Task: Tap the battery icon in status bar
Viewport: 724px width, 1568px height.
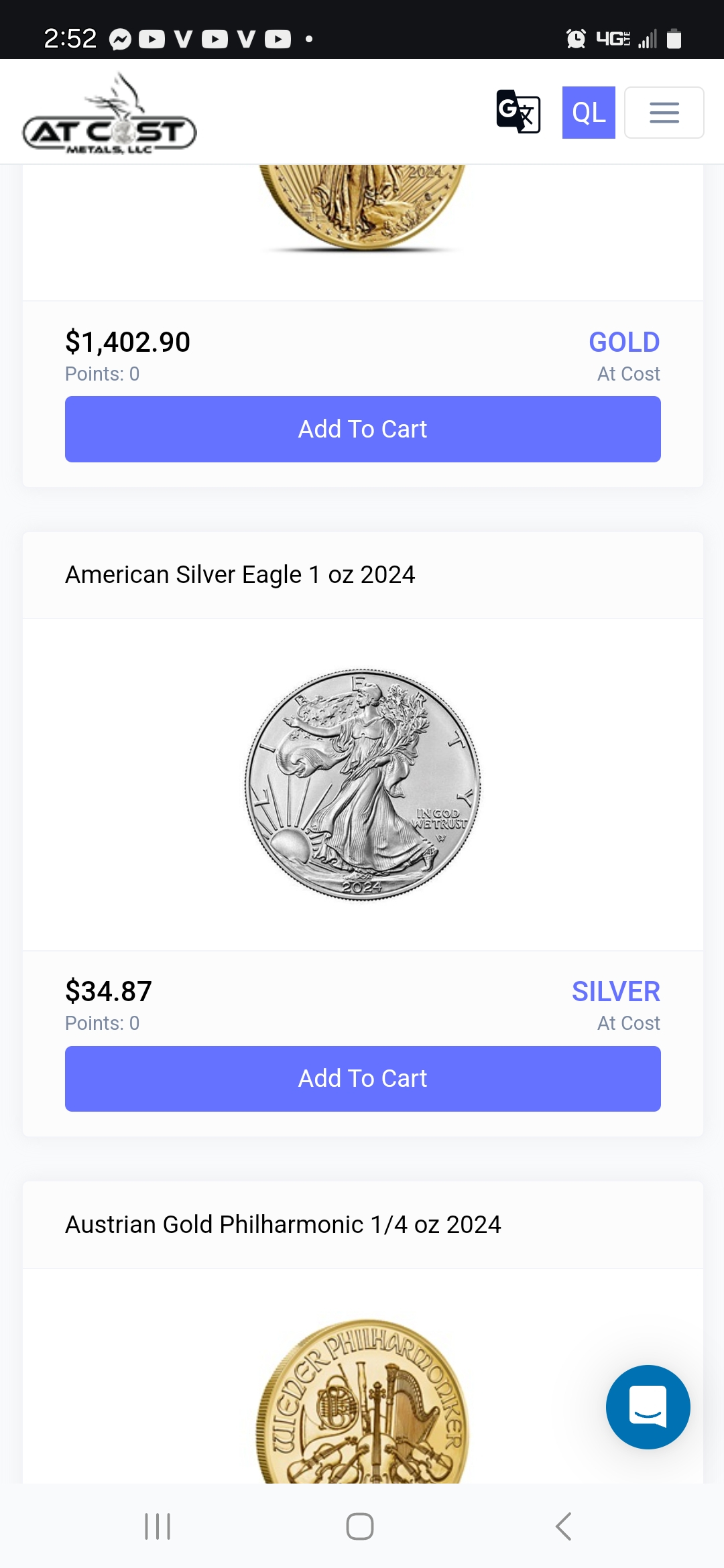Action: click(x=674, y=39)
